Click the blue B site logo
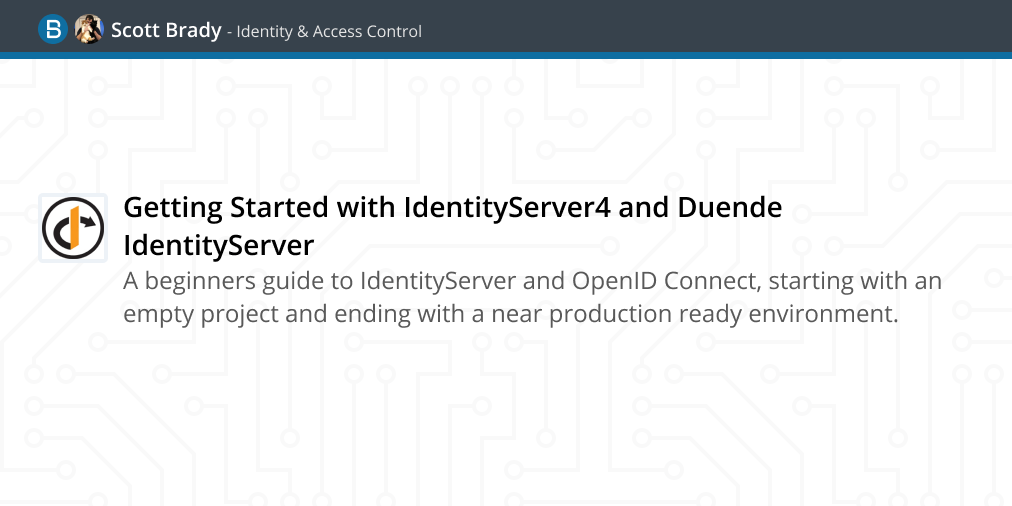This screenshot has height=506, width=1012. (x=53, y=30)
